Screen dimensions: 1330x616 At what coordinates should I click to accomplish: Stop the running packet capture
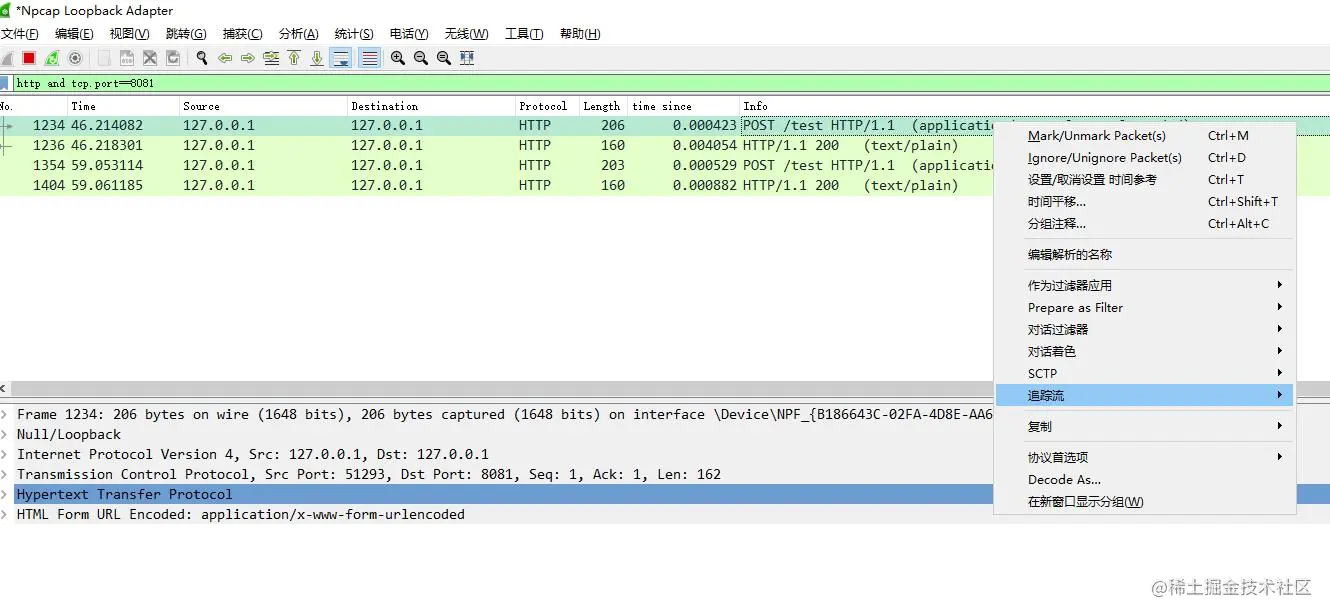click(29, 58)
